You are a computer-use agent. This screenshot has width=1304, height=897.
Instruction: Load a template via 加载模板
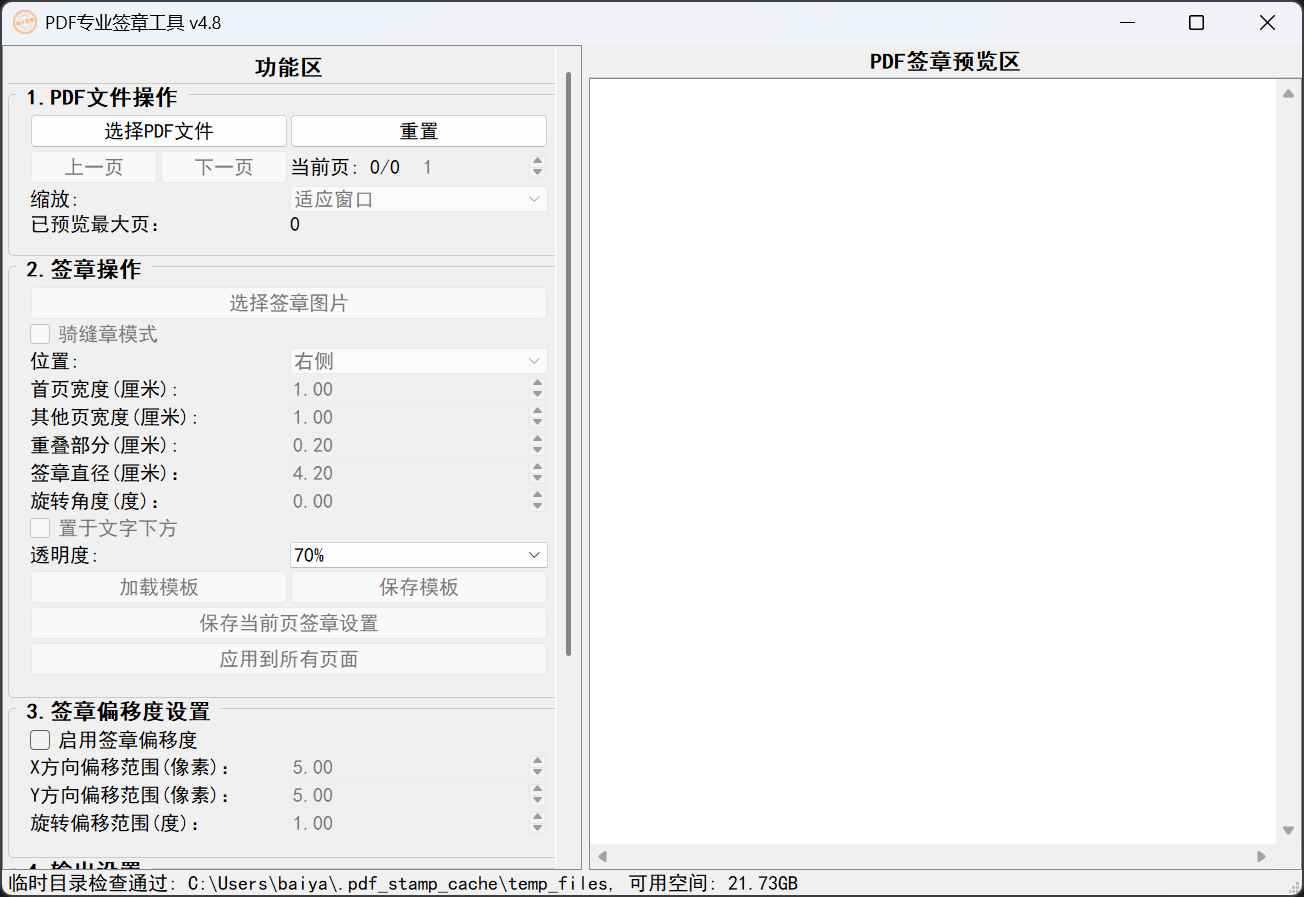click(x=158, y=587)
